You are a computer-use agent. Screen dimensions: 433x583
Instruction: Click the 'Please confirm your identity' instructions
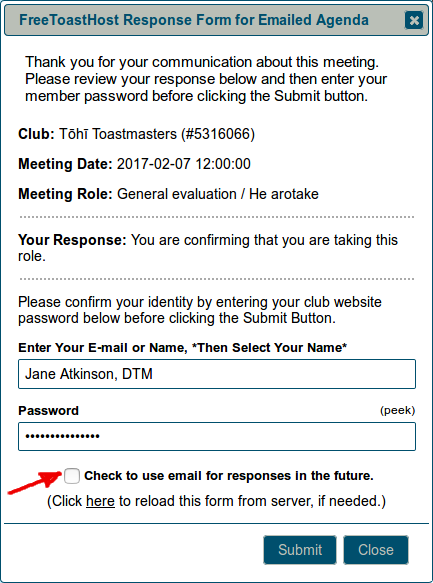(200, 310)
